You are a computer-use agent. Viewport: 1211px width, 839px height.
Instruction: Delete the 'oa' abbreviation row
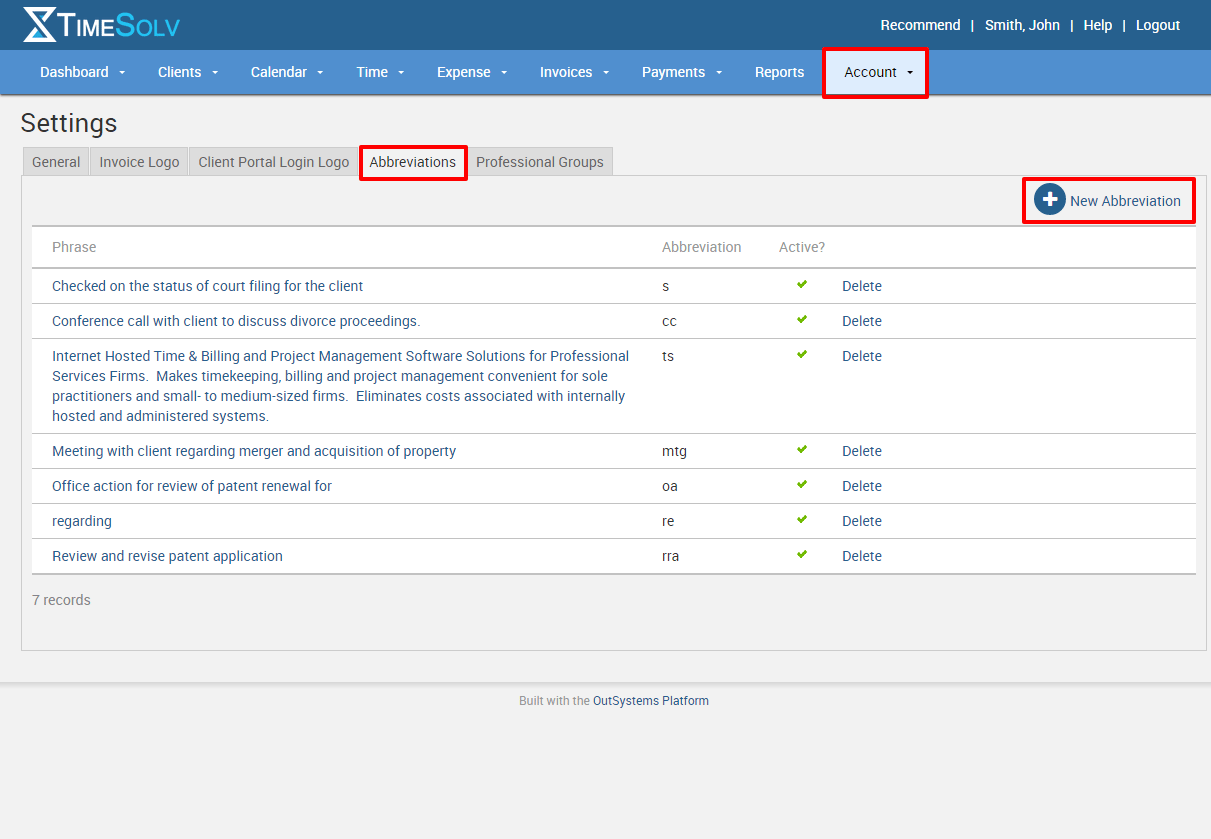(x=861, y=486)
